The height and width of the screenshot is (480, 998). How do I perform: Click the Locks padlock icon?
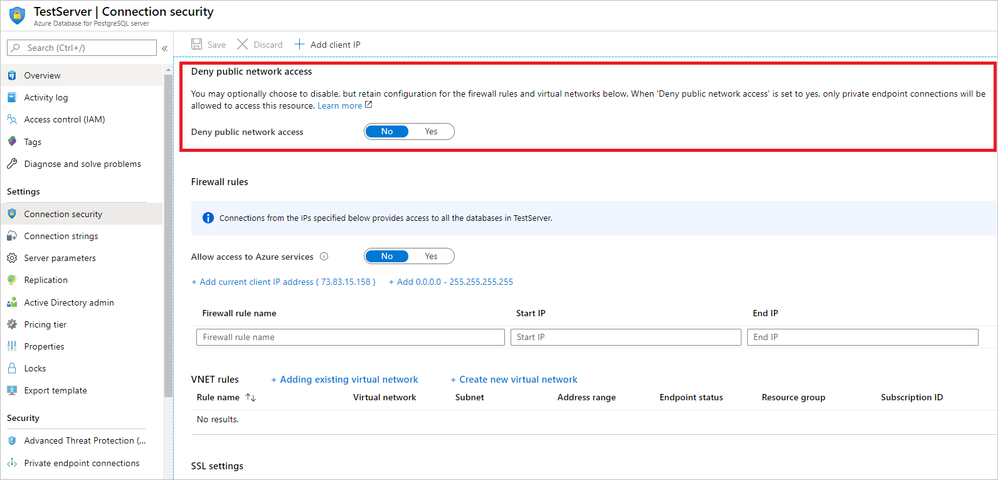(11, 368)
